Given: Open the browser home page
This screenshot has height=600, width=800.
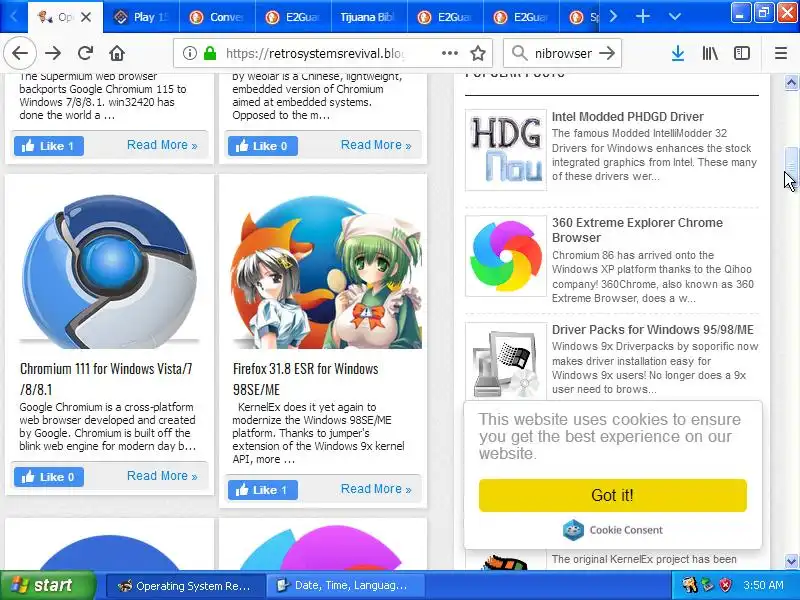Looking at the screenshot, I should 117,53.
